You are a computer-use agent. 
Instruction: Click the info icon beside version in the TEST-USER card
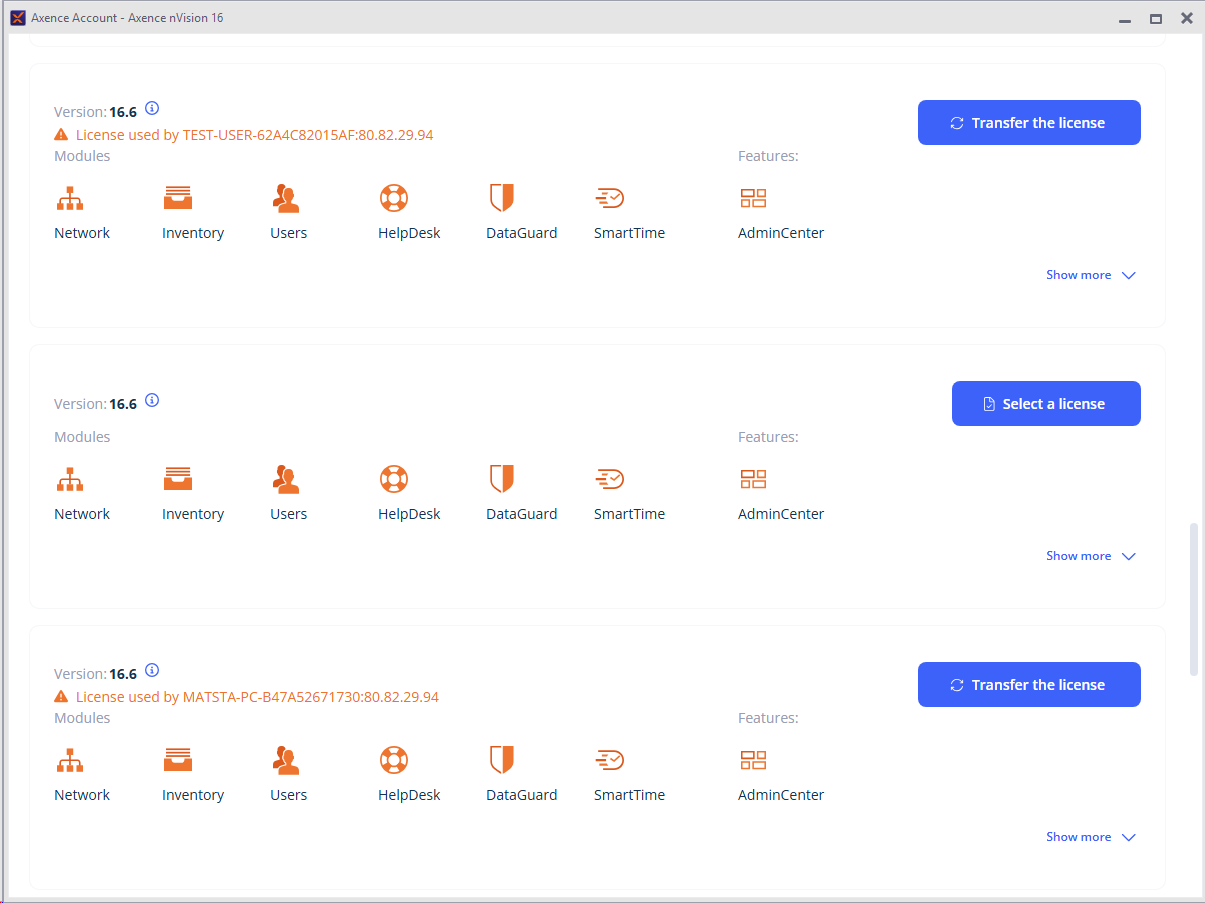pos(152,109)
